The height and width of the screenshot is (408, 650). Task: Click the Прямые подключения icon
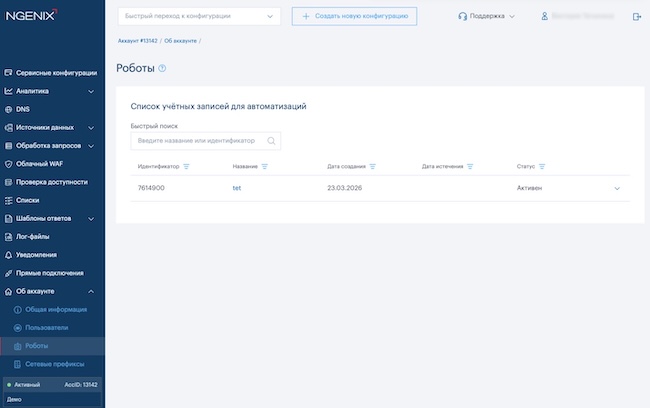point(8,274)
